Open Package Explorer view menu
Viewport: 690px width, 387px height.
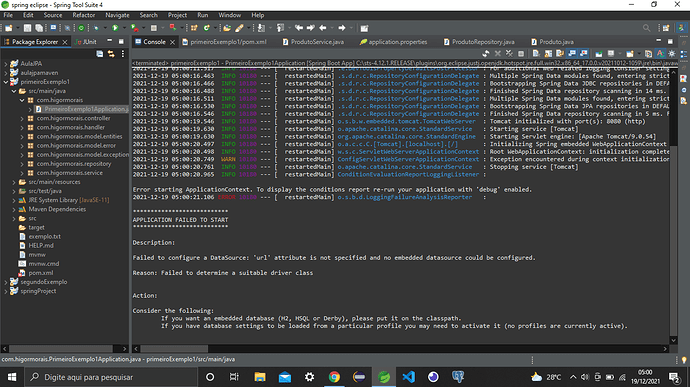click(123, 54)
